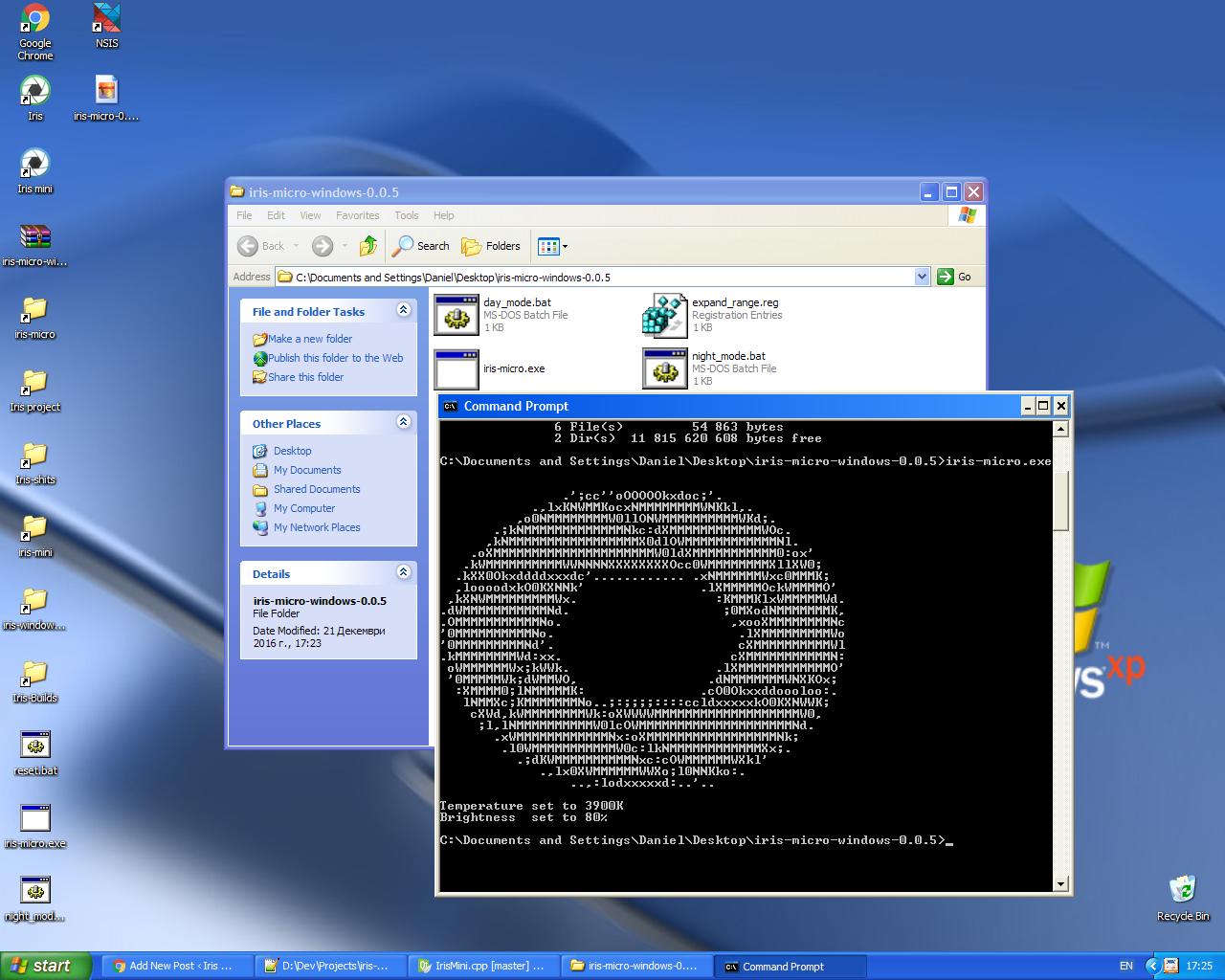Collapse the Other Places panel
This screenshot has width=1225, height=980.
tap(403, 422)
